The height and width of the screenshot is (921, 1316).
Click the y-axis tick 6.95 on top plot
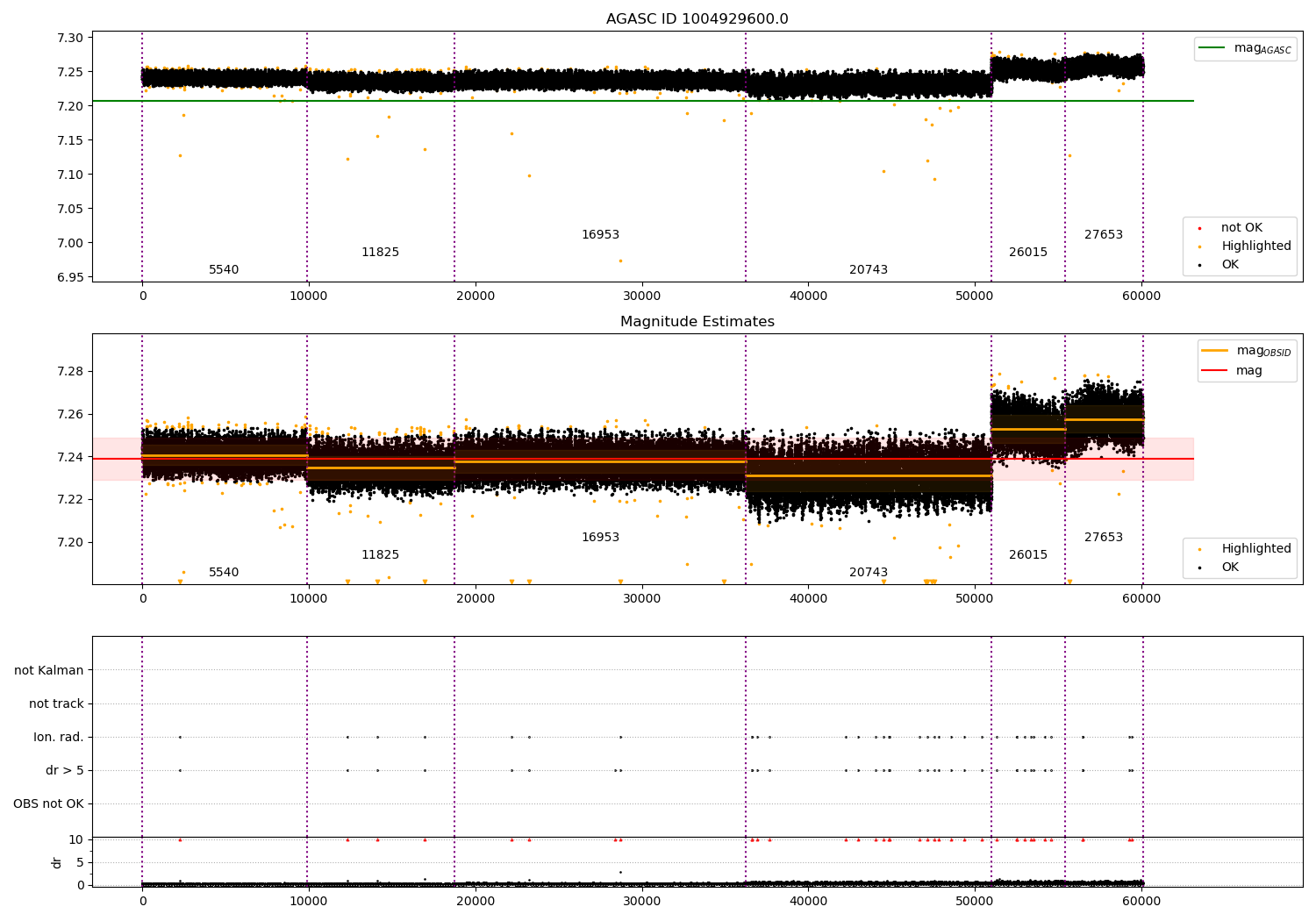click(70, 277)
